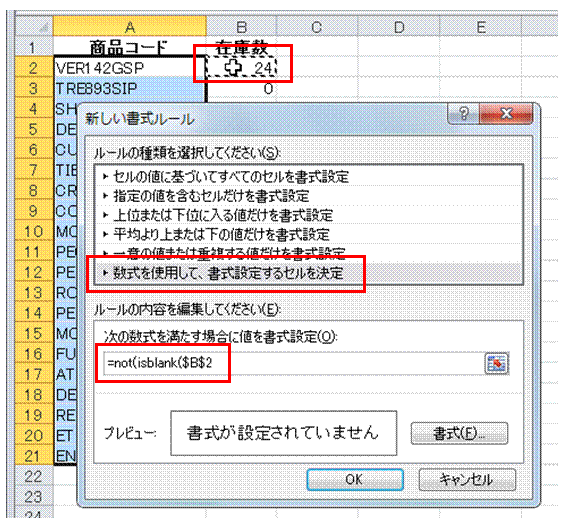This screenshot has height=524, width=567.
Task: Open the 書式(F)... format button
Action: [460, 433]
